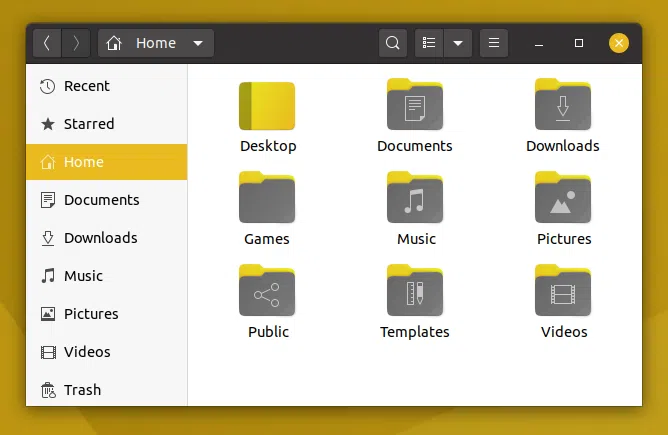Select Starred in the sidebar
The width and height of the screenshot is (668, 435).
tap(88, 124)
